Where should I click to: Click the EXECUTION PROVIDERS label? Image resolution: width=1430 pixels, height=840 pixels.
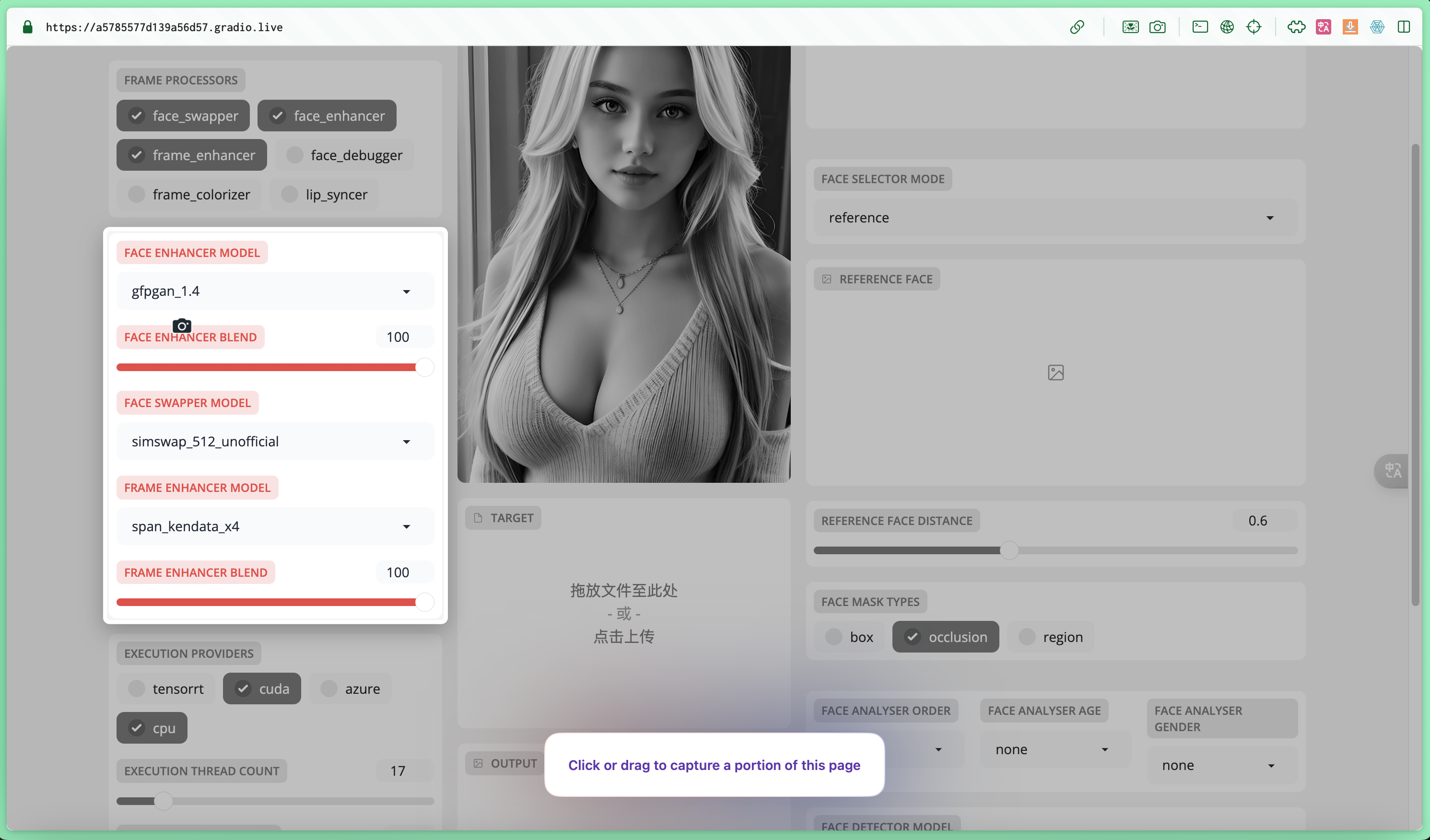click(x=189, y=653)
